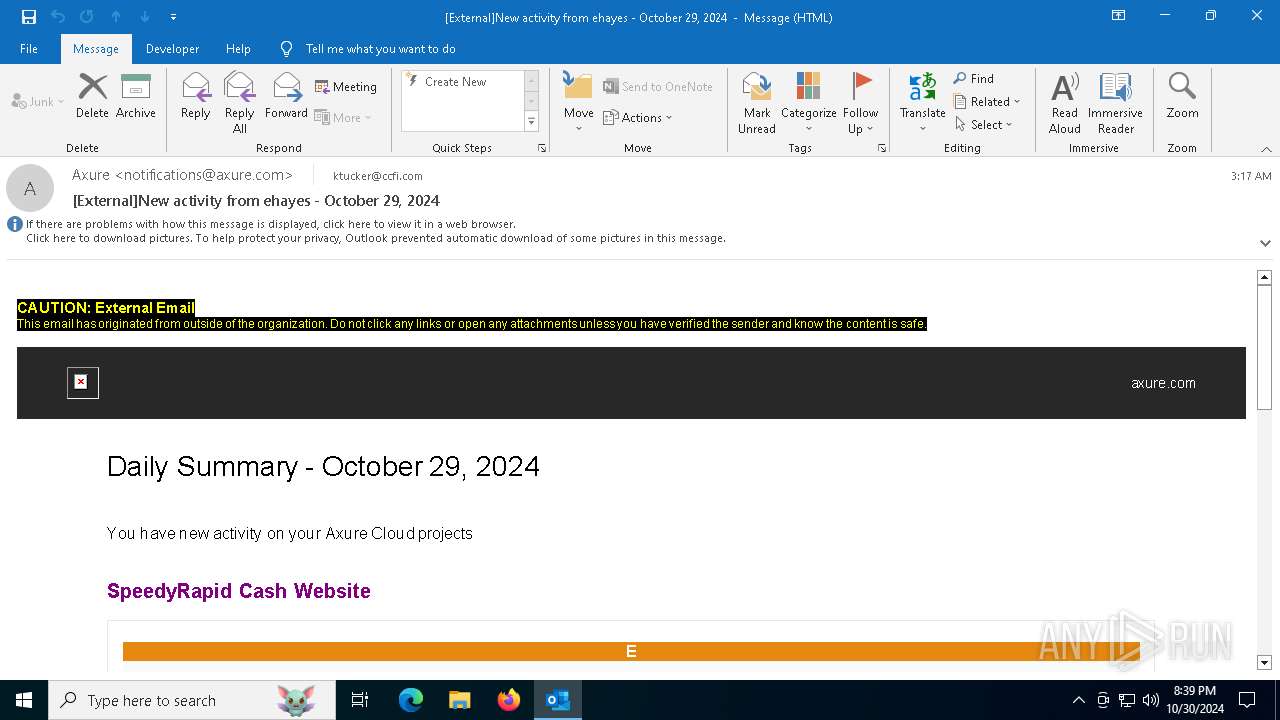
Task: Open Tags dialog launcher
Action: coord(882,148)
